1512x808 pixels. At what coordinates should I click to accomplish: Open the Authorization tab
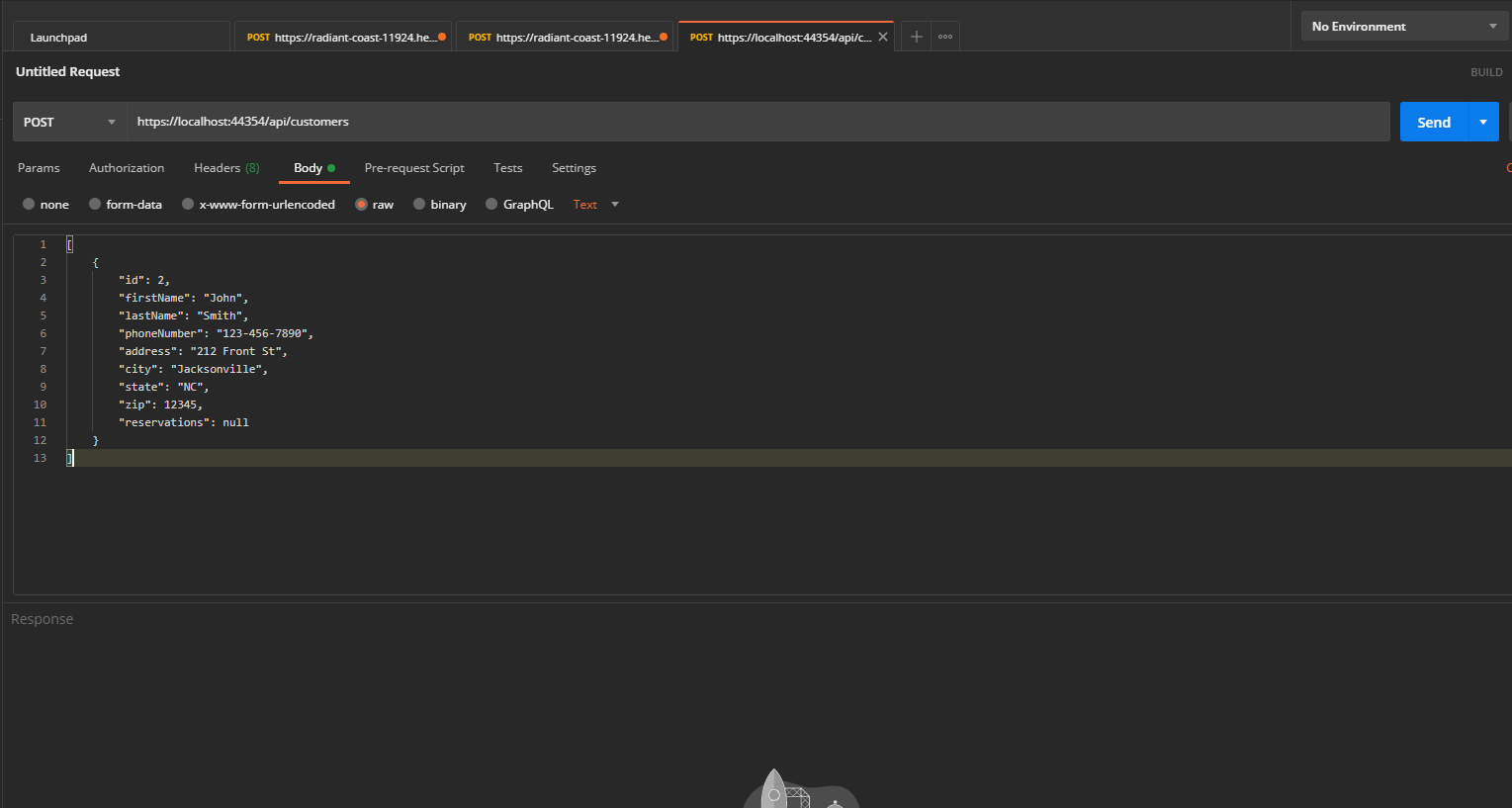click(127, 168)
